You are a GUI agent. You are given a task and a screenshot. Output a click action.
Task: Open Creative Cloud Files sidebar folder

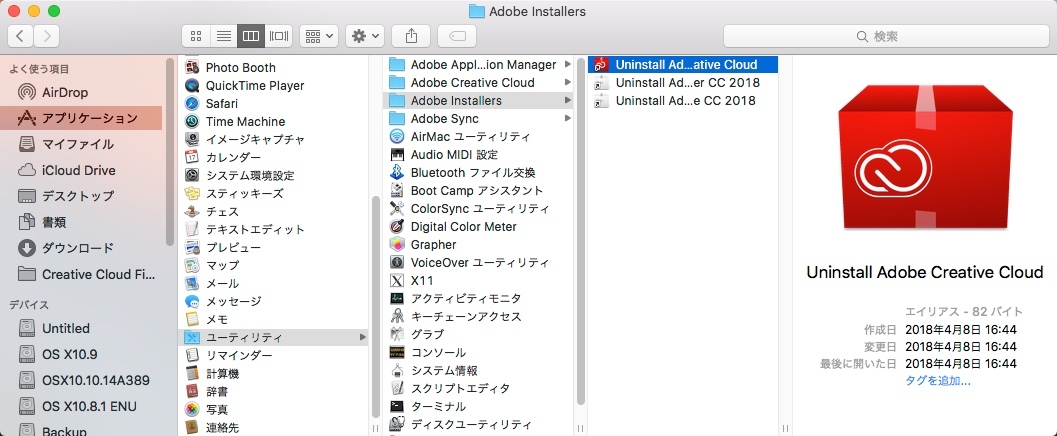[81, 274]
